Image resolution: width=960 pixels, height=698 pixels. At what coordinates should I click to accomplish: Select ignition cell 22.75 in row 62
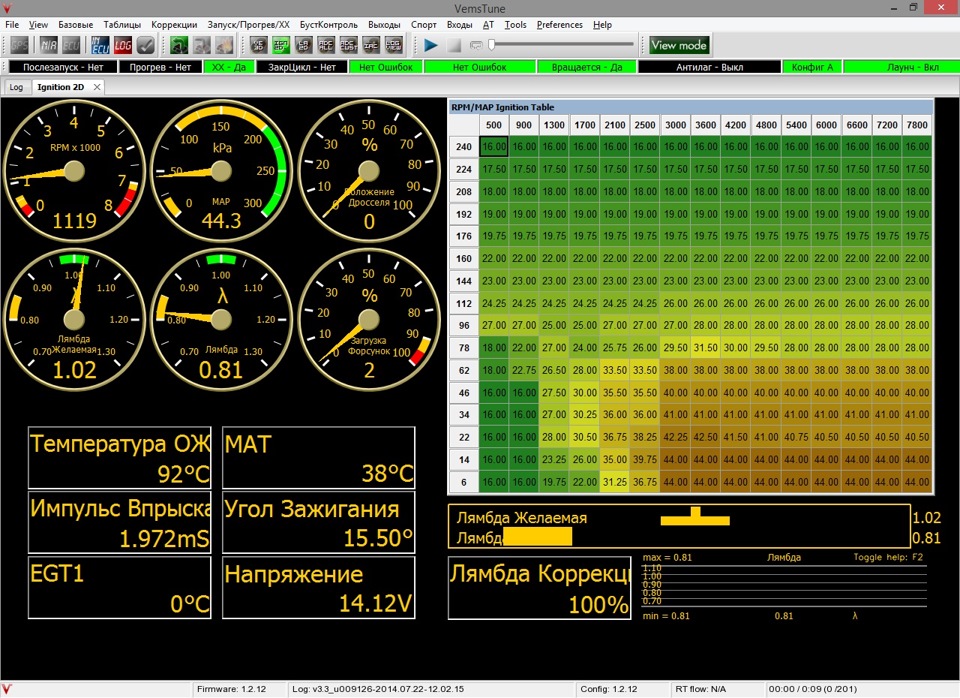pos(524,370)
